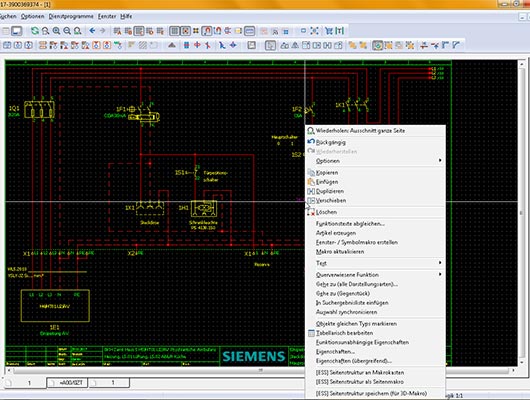Click the list view icon at toolbar start
The width and height of the screenshot is (530, 400).
point(6,31)
